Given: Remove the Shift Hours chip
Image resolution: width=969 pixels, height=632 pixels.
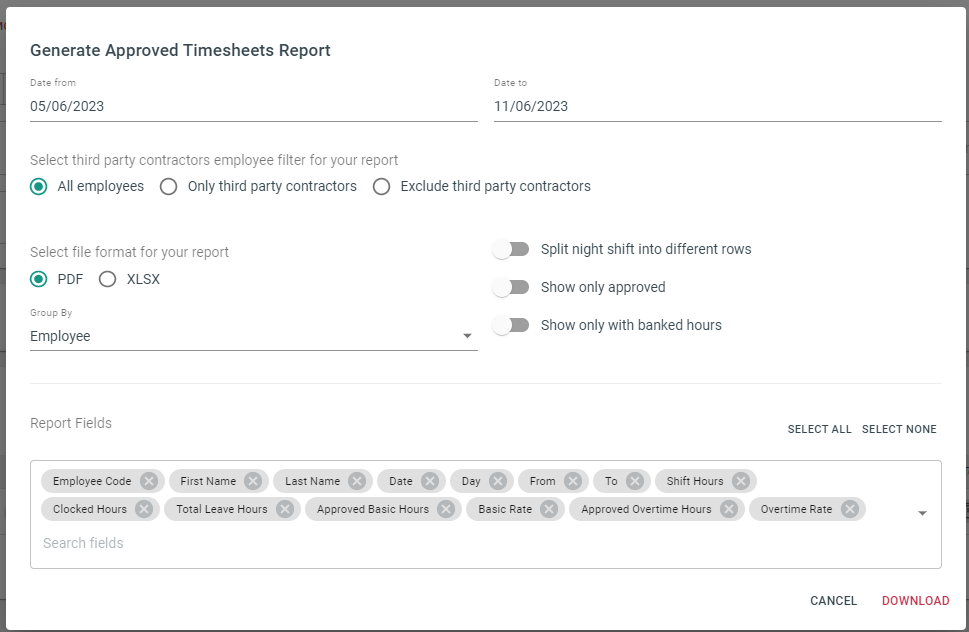Looking at the screenshot, I should coord(740,481).
